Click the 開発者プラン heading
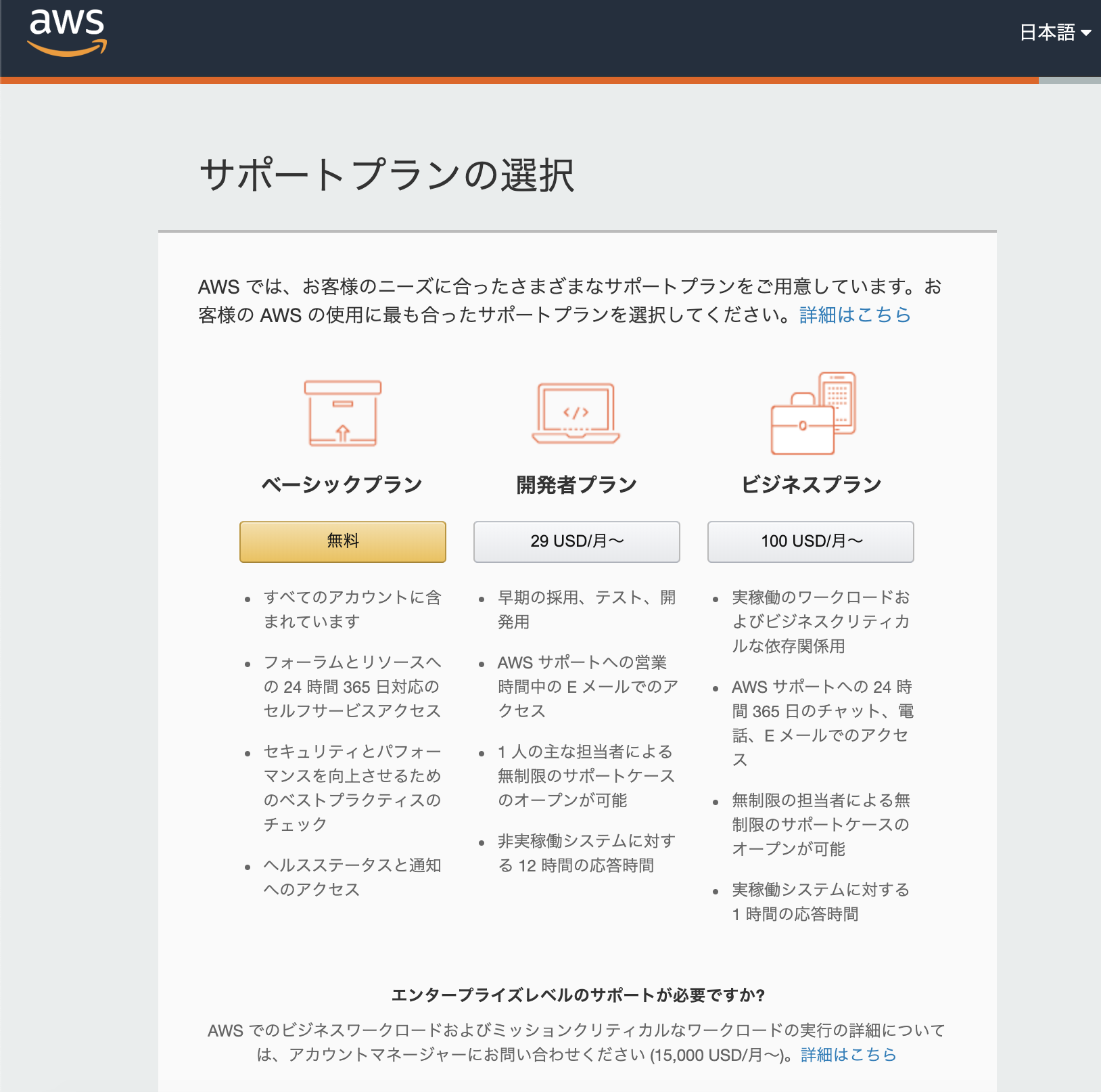1101x1092 pixels. point(577,484)
